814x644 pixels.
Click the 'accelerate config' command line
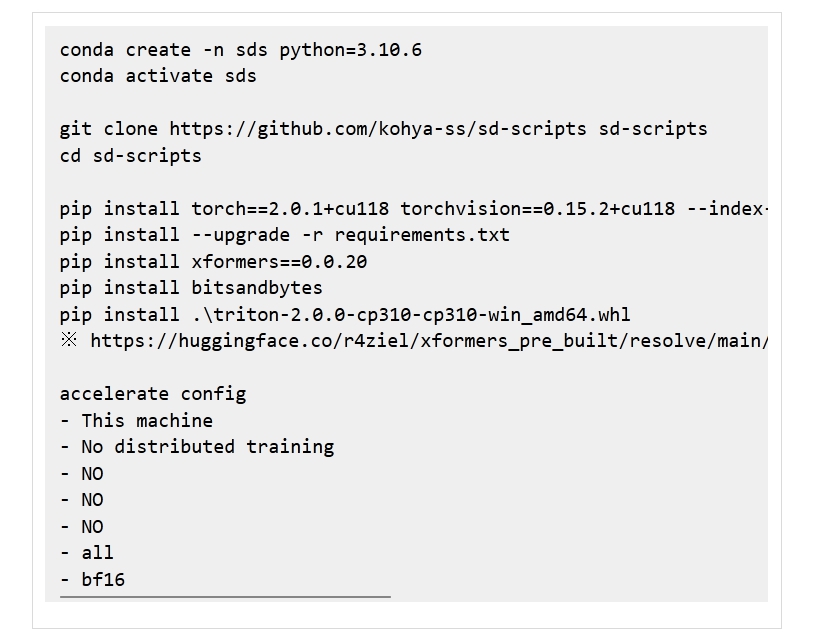click(152, 394)
